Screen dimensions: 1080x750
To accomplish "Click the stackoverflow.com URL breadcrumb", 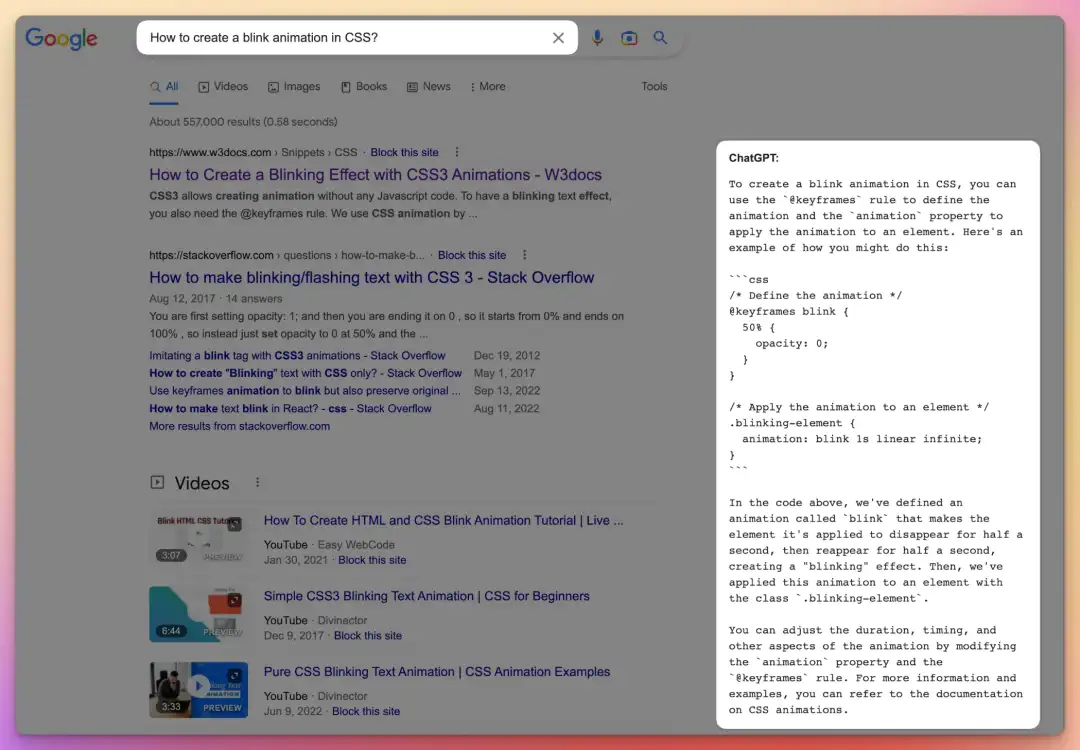I will point(211,255).
